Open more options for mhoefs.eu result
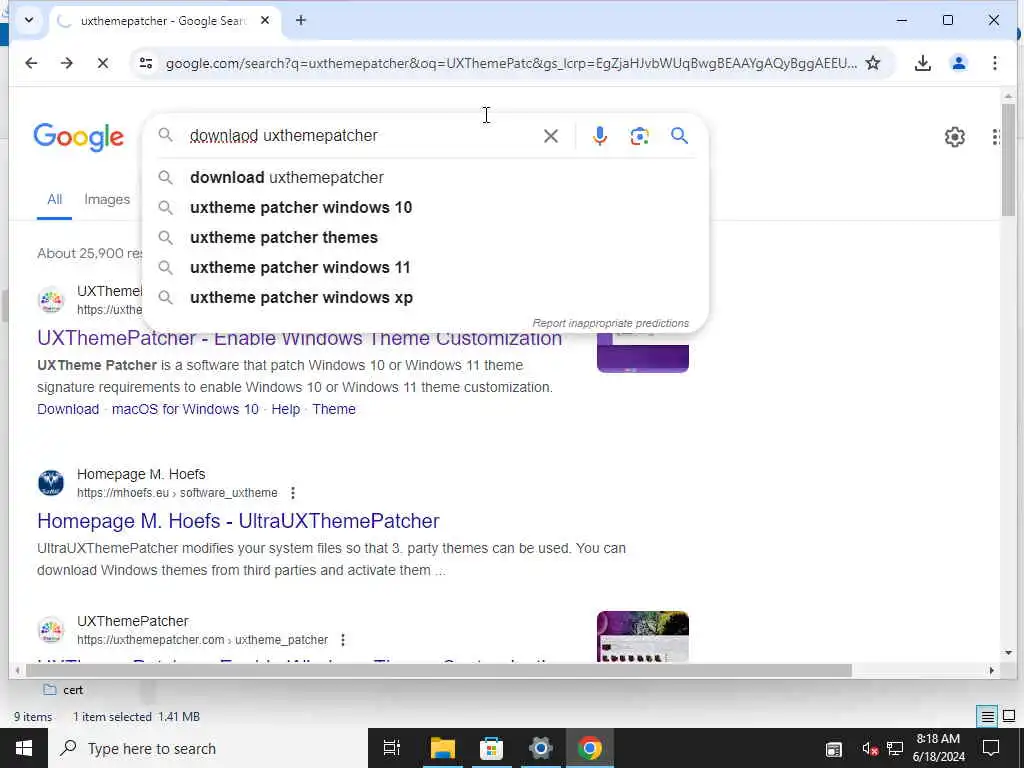The width and height of the screenshot is (1024, 768). click(293, 493)
